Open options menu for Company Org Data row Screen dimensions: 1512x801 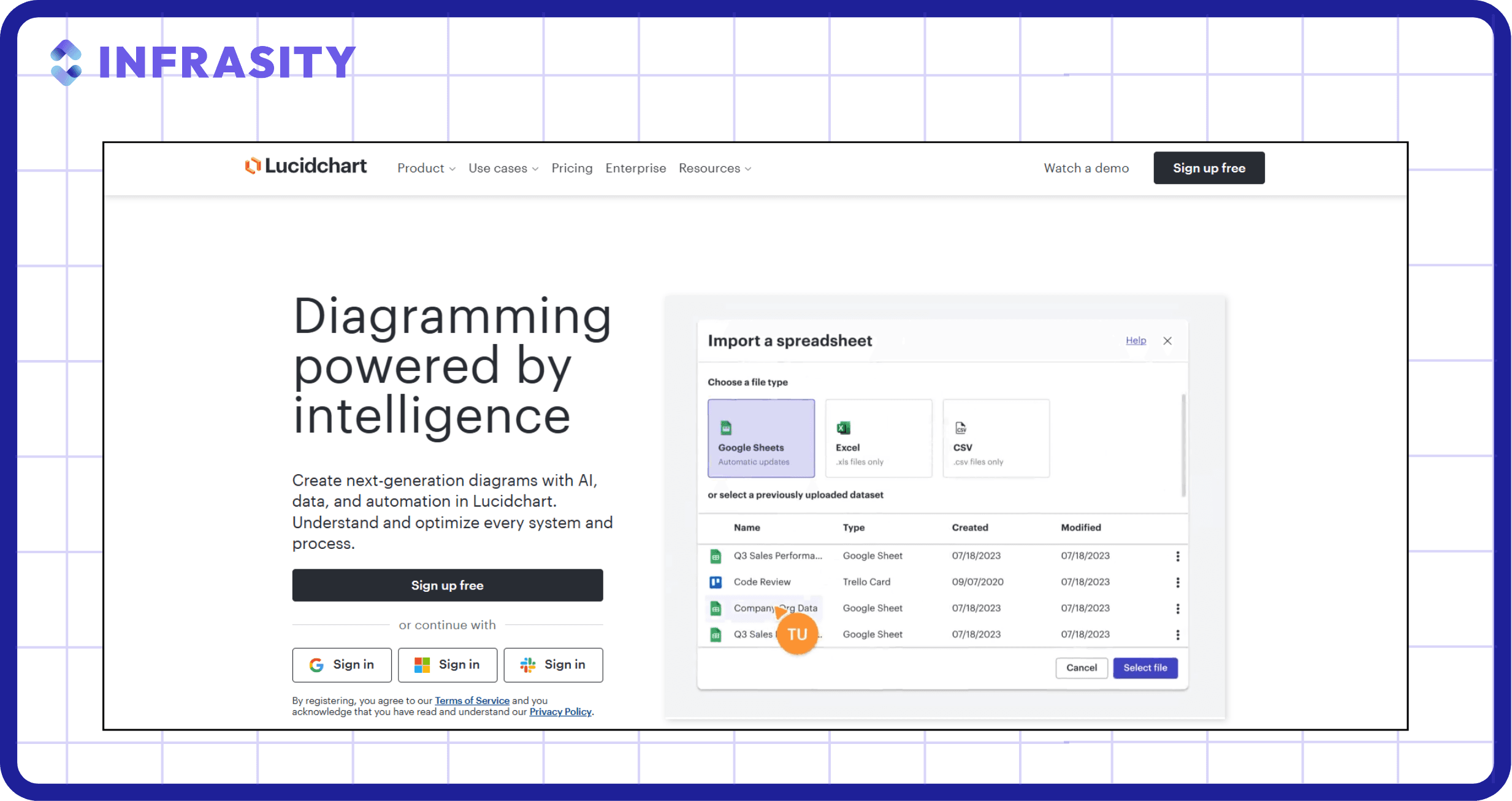tap(1177, 608)
